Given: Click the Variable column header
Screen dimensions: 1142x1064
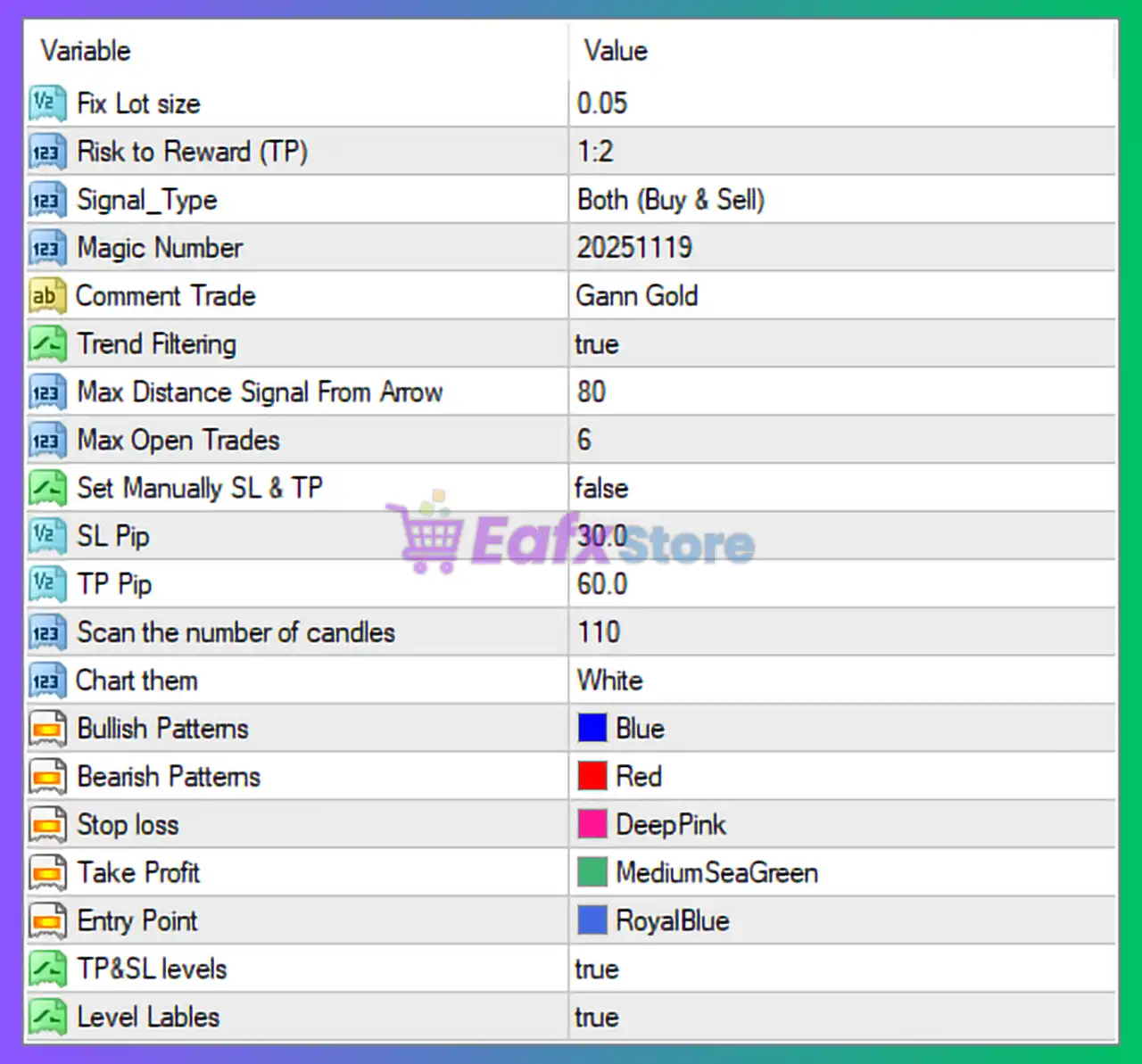Looking at the screenshot, I should coord(86,51).
